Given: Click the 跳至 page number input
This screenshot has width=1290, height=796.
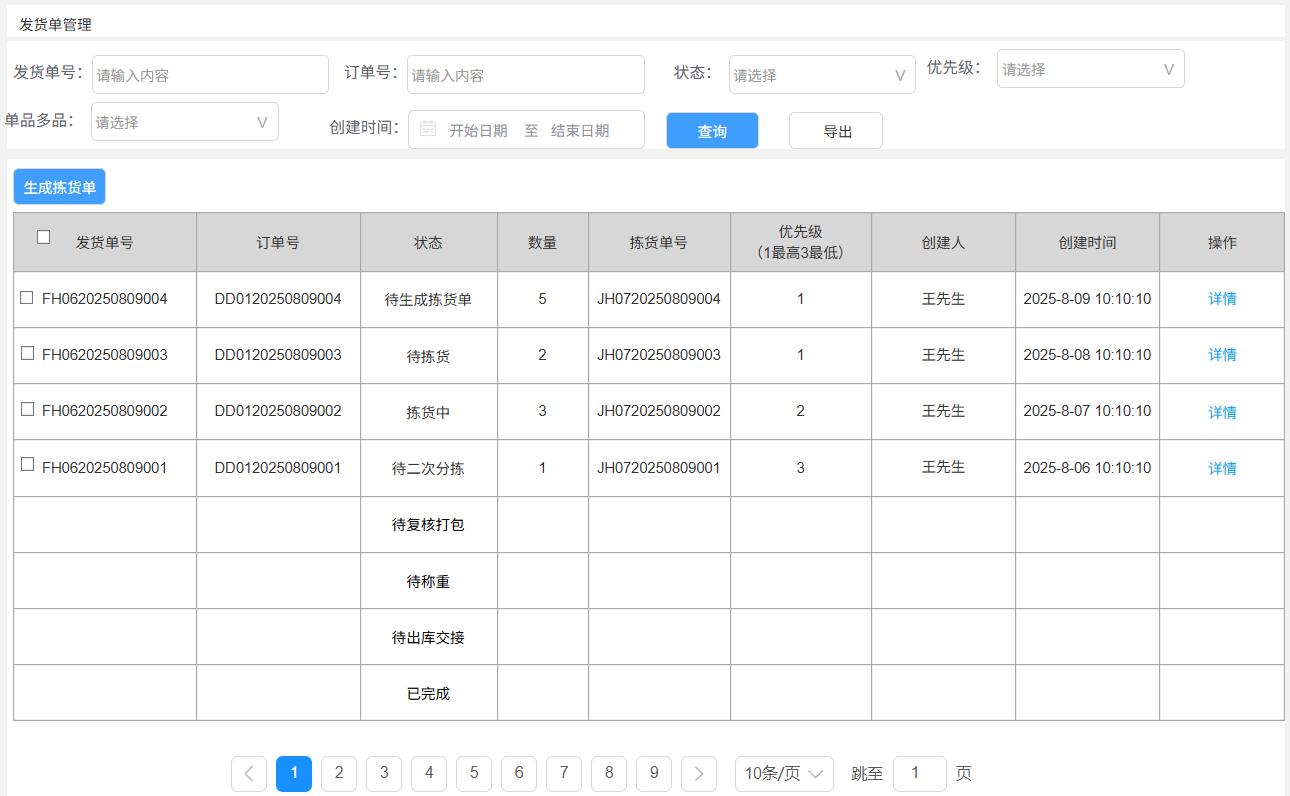Looking at the screenshot, I should (x=920, y=773).
